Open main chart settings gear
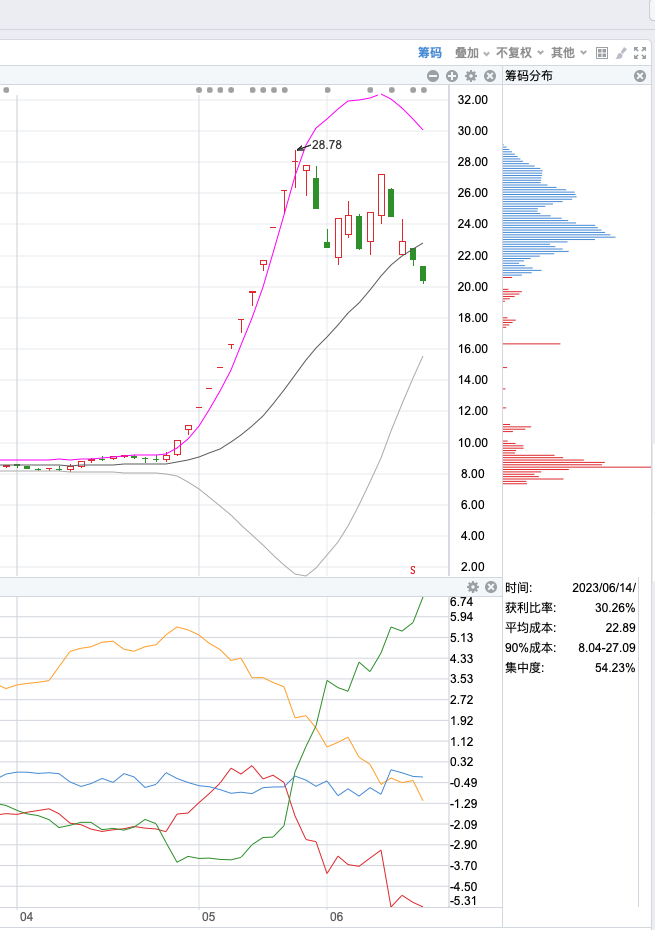The width and height of the screenshot is (655, 930). [471, 76]
